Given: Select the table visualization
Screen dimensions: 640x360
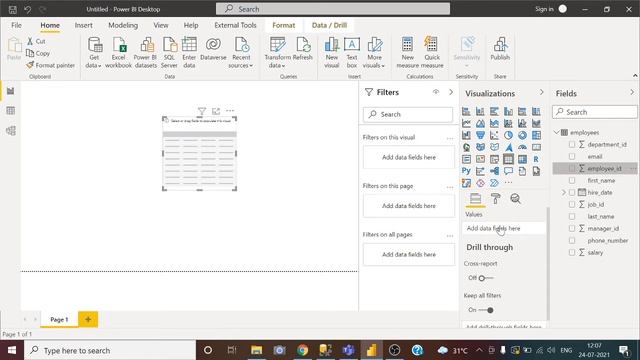Looking at the screenshot, I should 508,159.
